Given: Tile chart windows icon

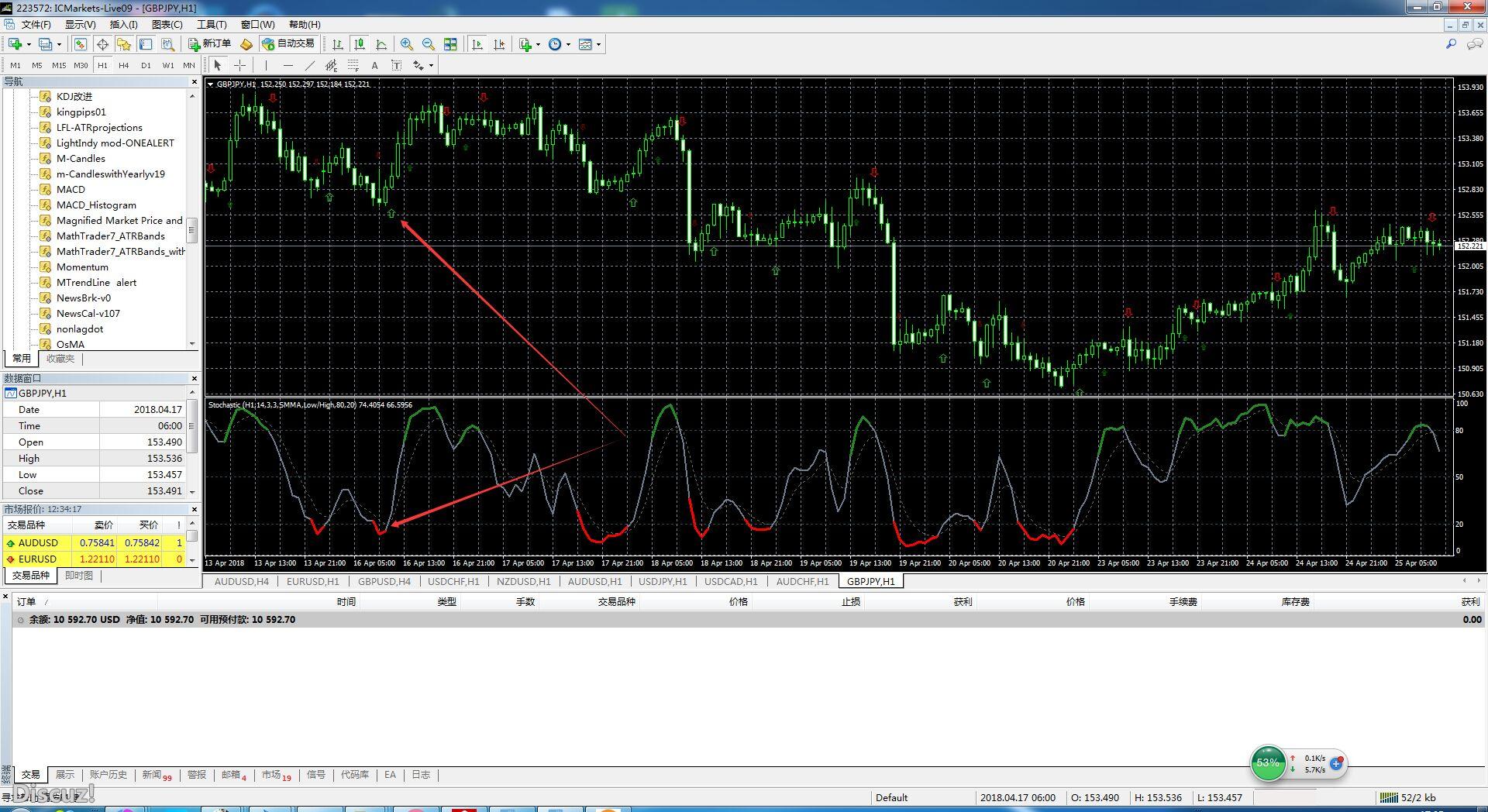Looking at the screenshot, I should pyautogui.click(x=450, y=44).
